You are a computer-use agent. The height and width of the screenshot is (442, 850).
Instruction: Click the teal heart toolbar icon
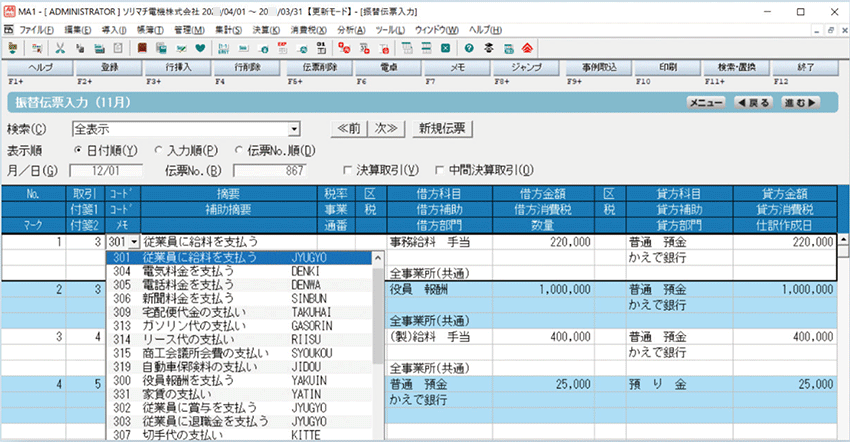click(x=200, y=47)
